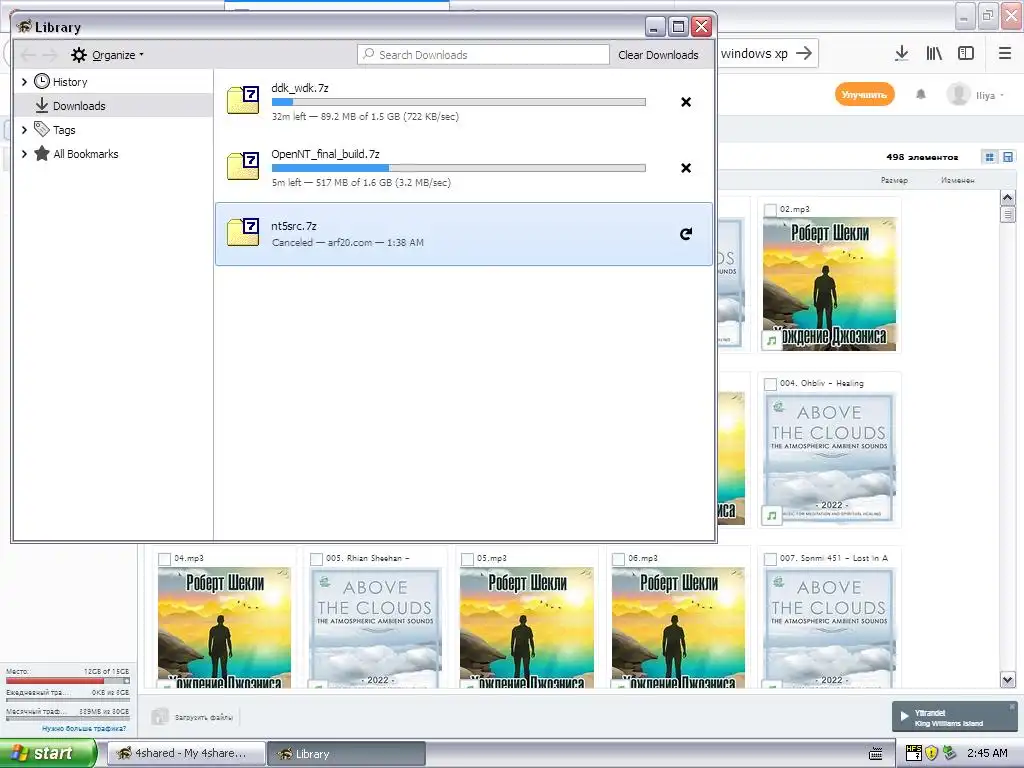Open browser downloads panel arrow icon
This screenshot has width=1024, height=768.
pos(901,54)
